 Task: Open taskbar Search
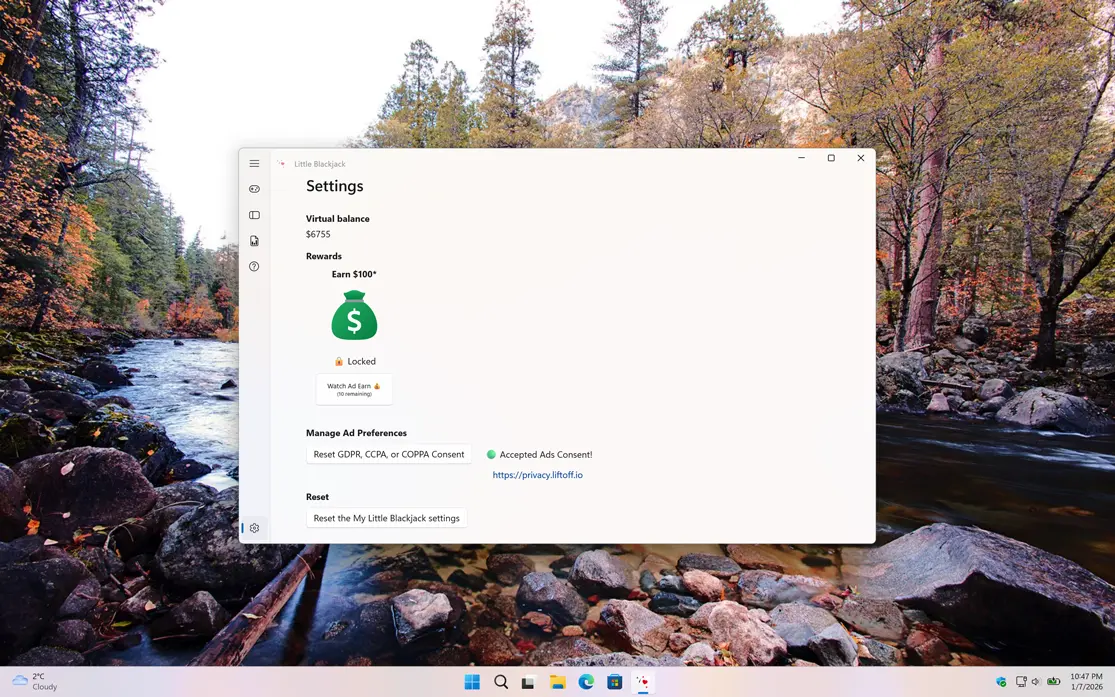501,682
